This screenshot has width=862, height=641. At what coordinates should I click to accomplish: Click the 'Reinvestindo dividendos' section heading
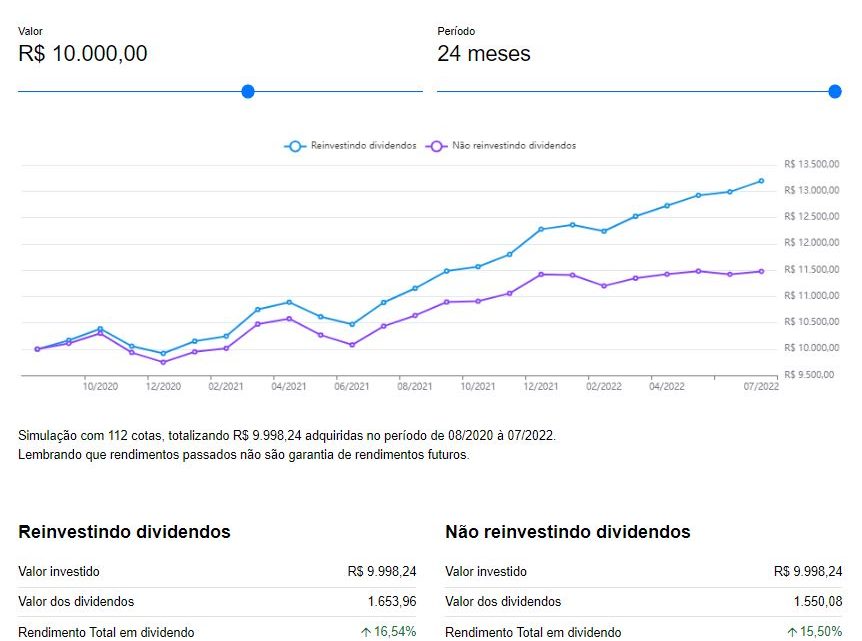click(124, 532)
